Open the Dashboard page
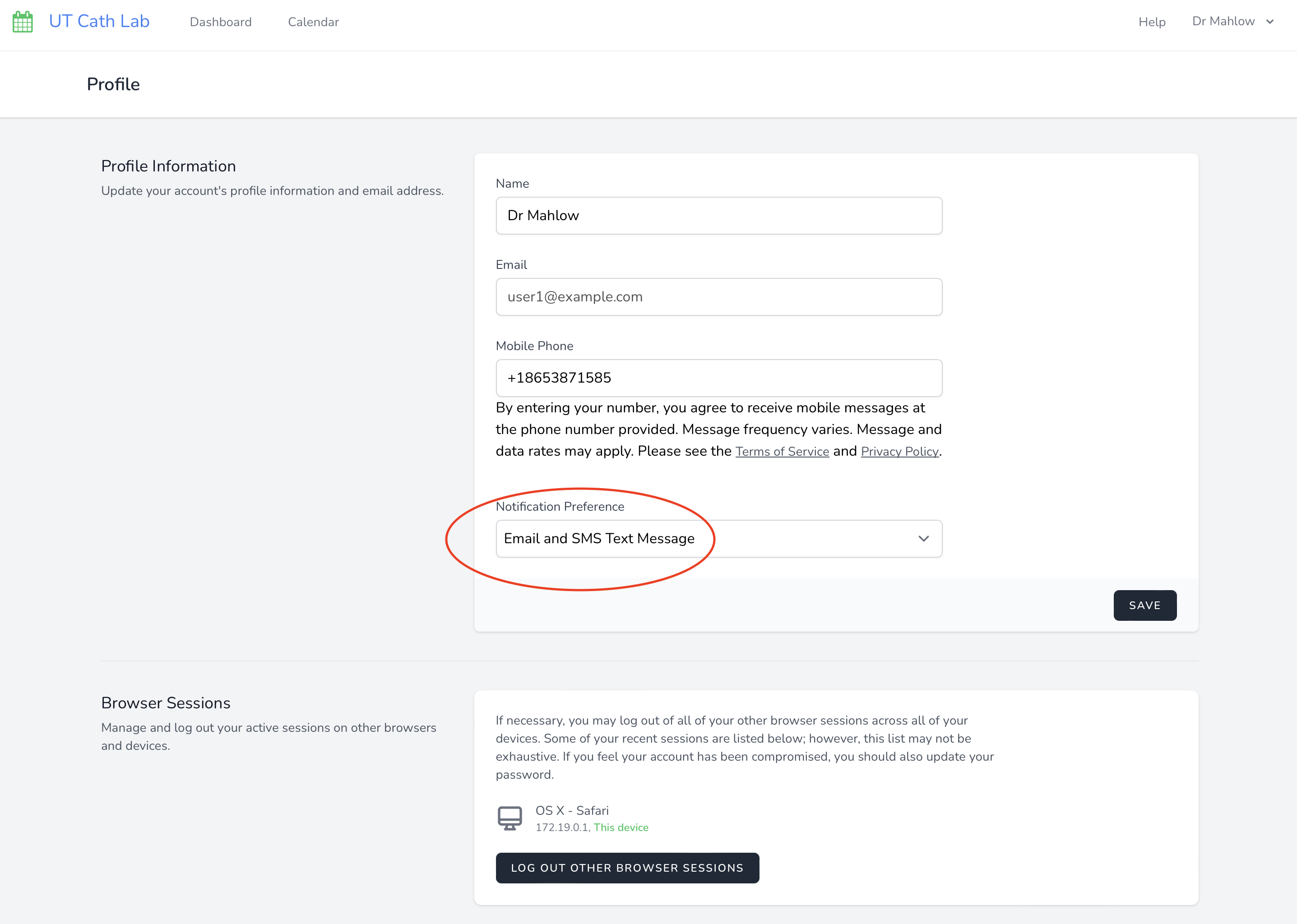 point(220,22)
